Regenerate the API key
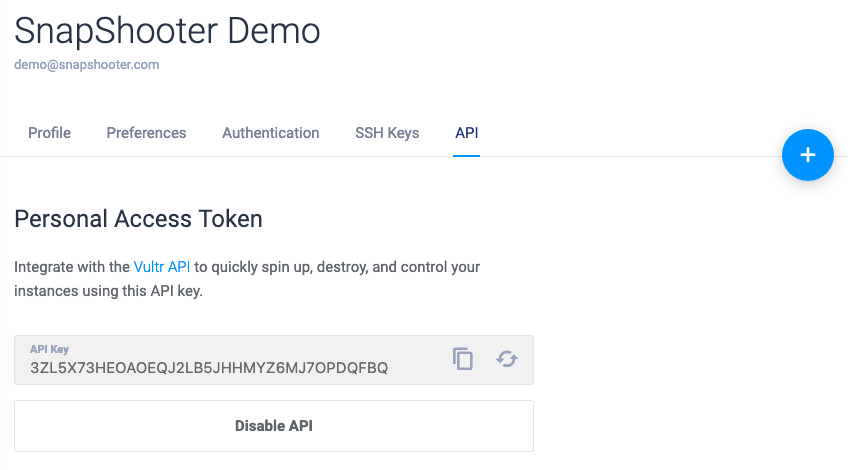This screenshot has height=470, width=848. (507, 359)
